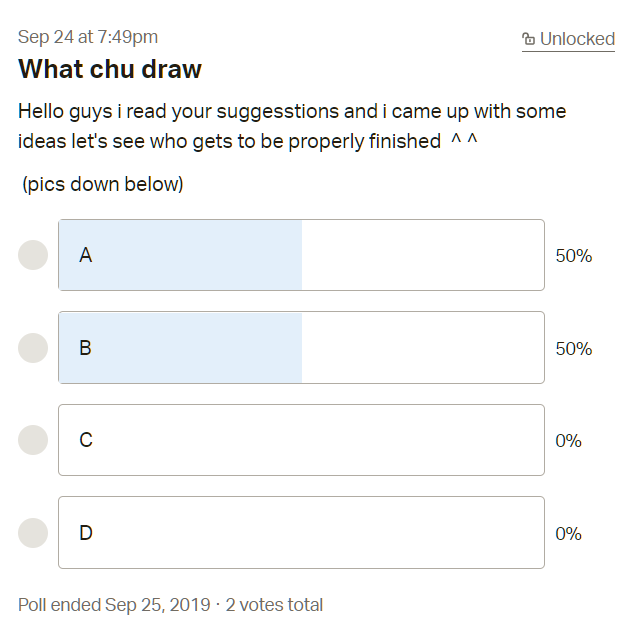Screen dimensions: 628x626
Task: Select the radio button for option A
Action: coord(33,255)
